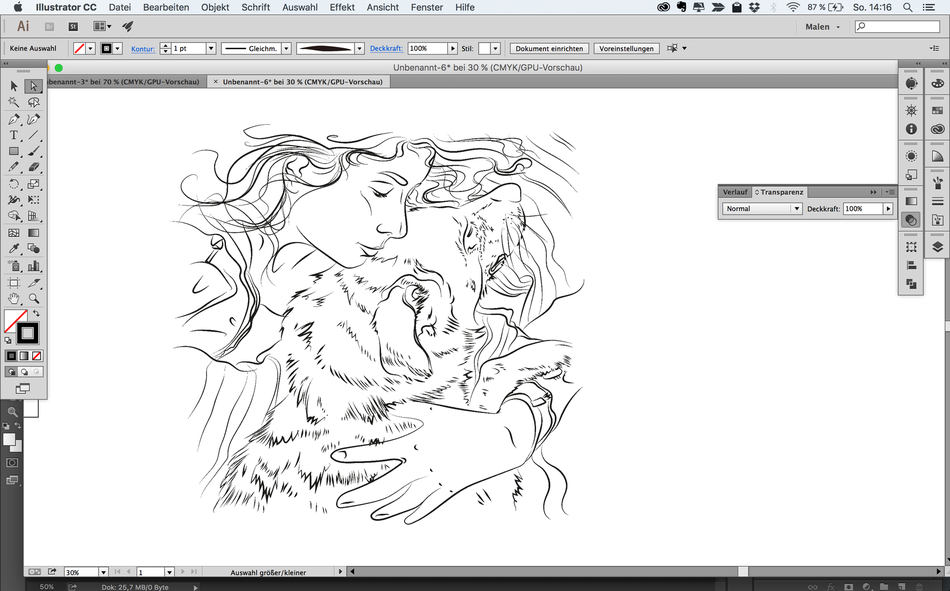Viewport: 950px width, 591px height.
Task: Open the Fenster menu
Action: (427, 7)
